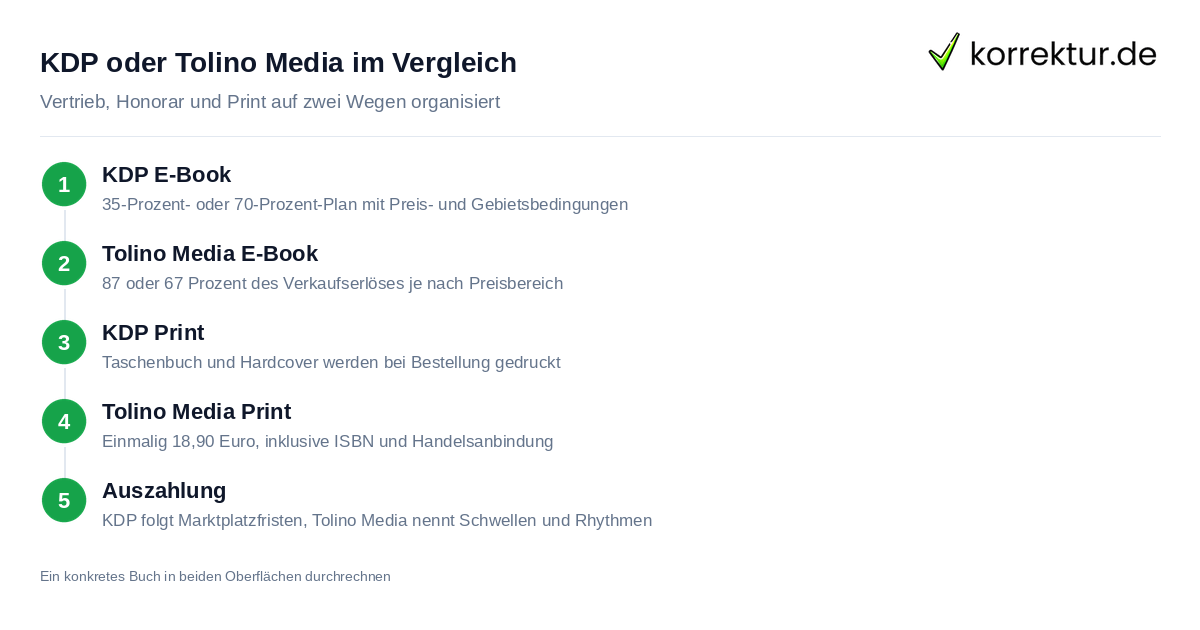Click the korrektur.de brand name text
The image size is (1200, 630).
(1063, 53)
